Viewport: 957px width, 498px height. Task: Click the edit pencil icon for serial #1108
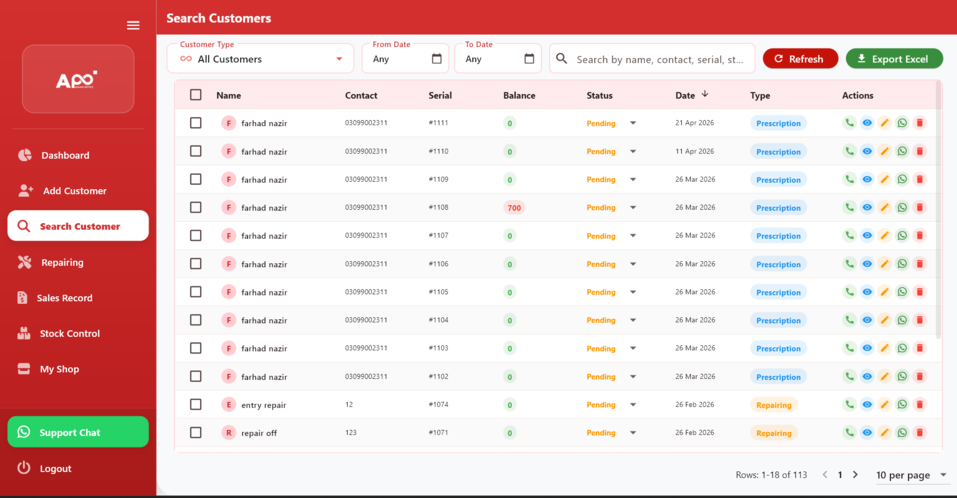pos(884,208)
